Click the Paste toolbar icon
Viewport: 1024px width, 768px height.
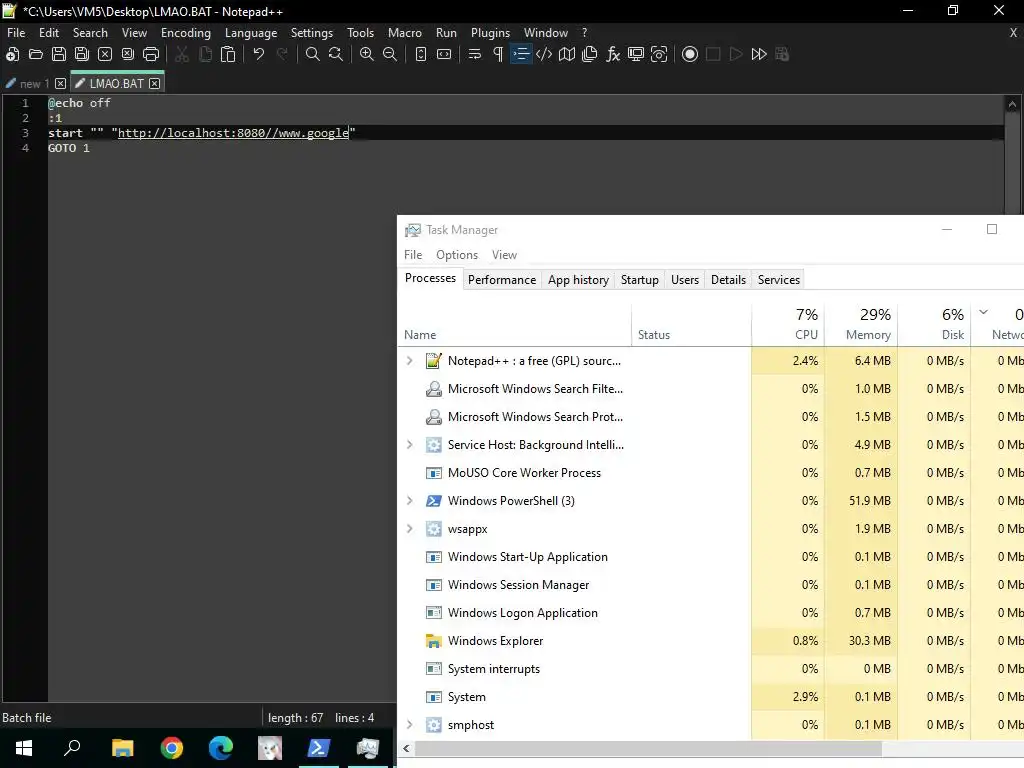click(x=228, y=54)
